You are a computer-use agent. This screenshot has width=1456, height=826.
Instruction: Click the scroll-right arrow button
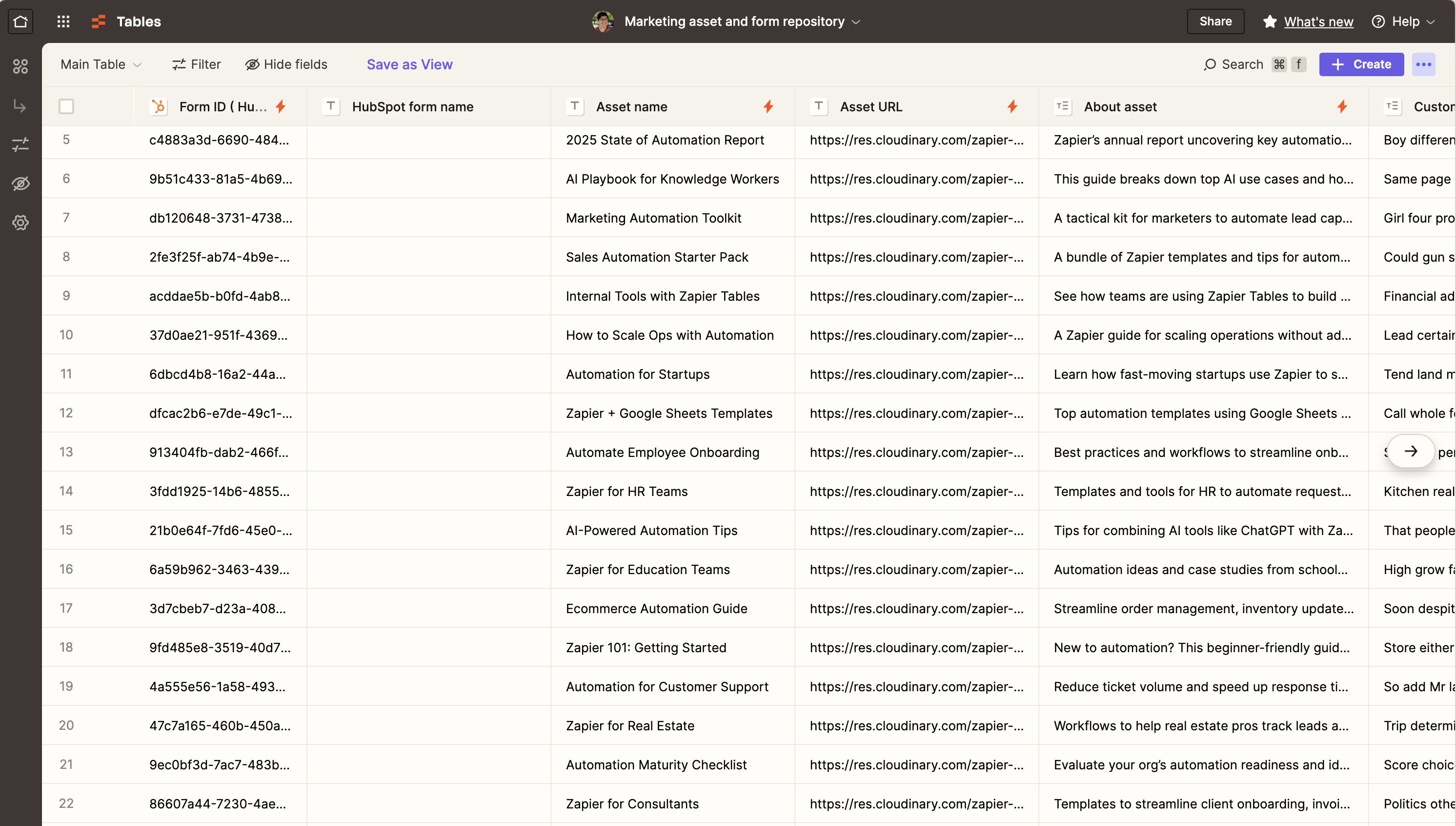(1411, 452)
